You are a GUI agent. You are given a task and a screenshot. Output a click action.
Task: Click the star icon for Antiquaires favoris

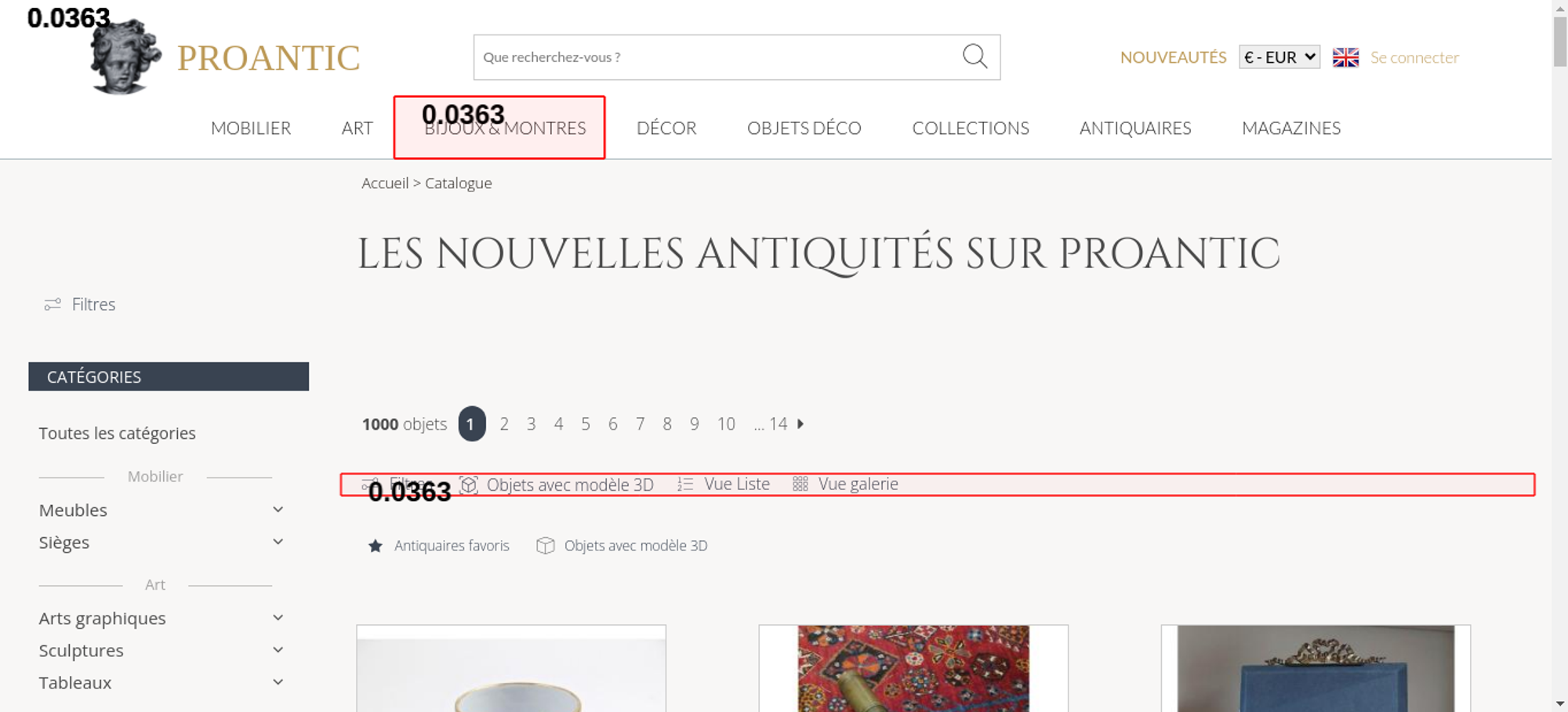(x=376, y=546)
